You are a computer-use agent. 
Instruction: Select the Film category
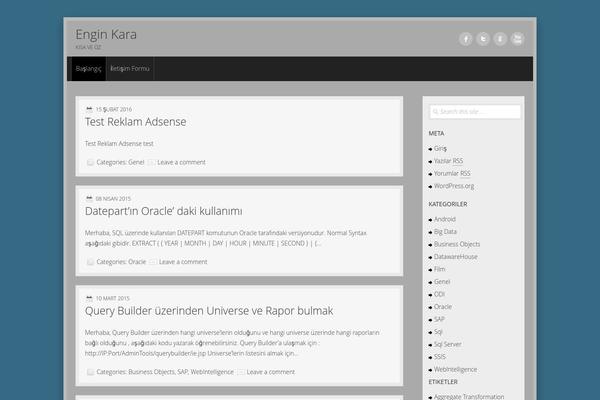(439, 269)
